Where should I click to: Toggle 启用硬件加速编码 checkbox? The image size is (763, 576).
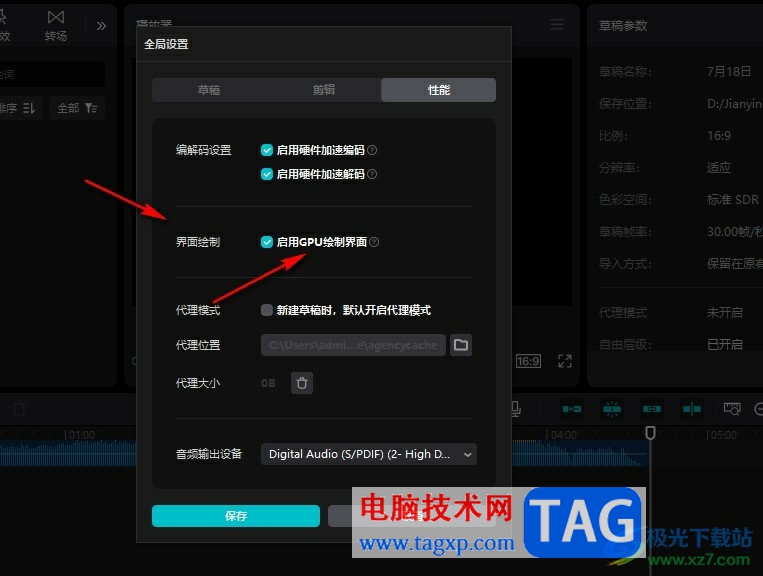[267, 150]
